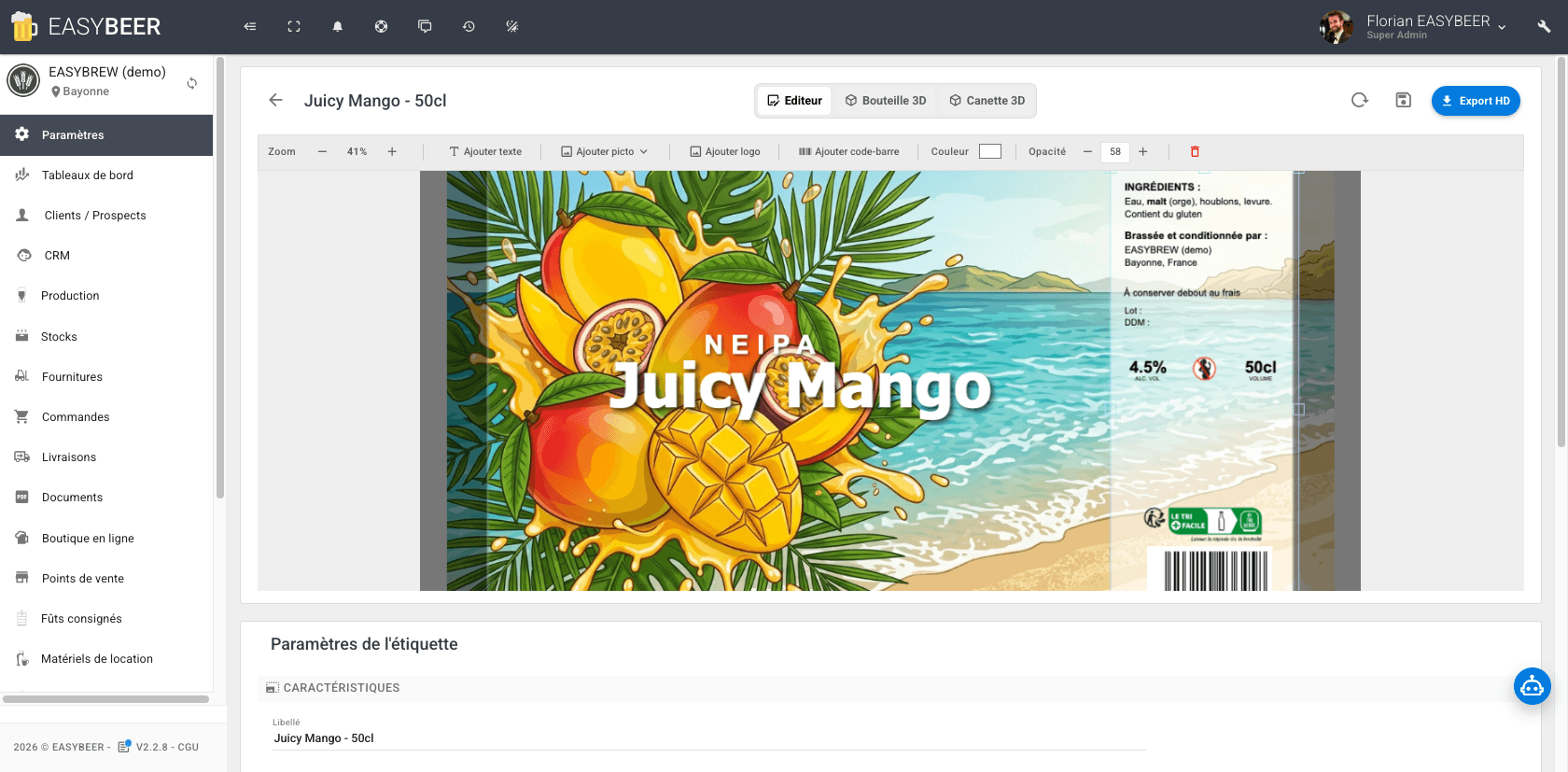The image size is (1568, 772).
Task: Open the history clock icon
Action: point(469,27)
